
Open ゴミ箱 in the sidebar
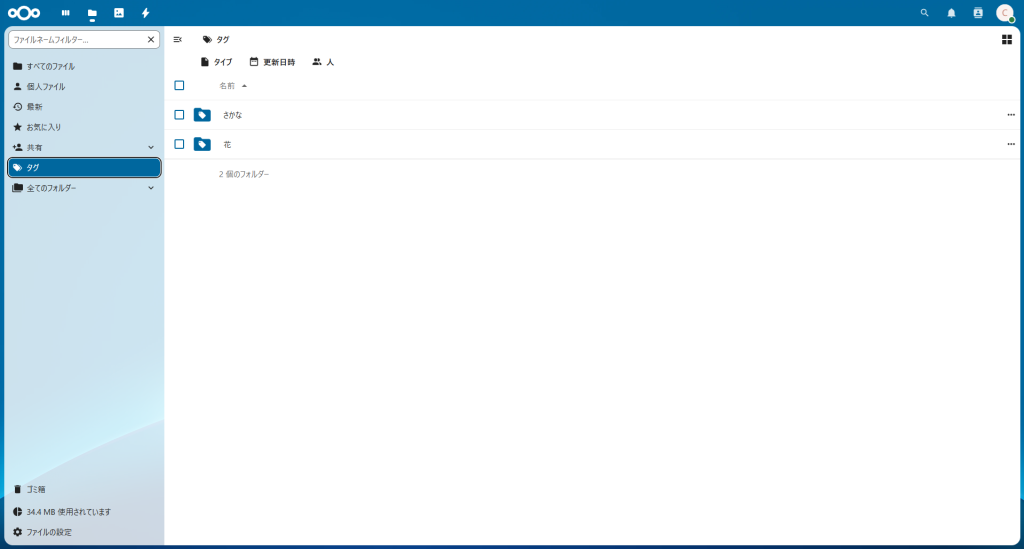click(x=36, y=489)
